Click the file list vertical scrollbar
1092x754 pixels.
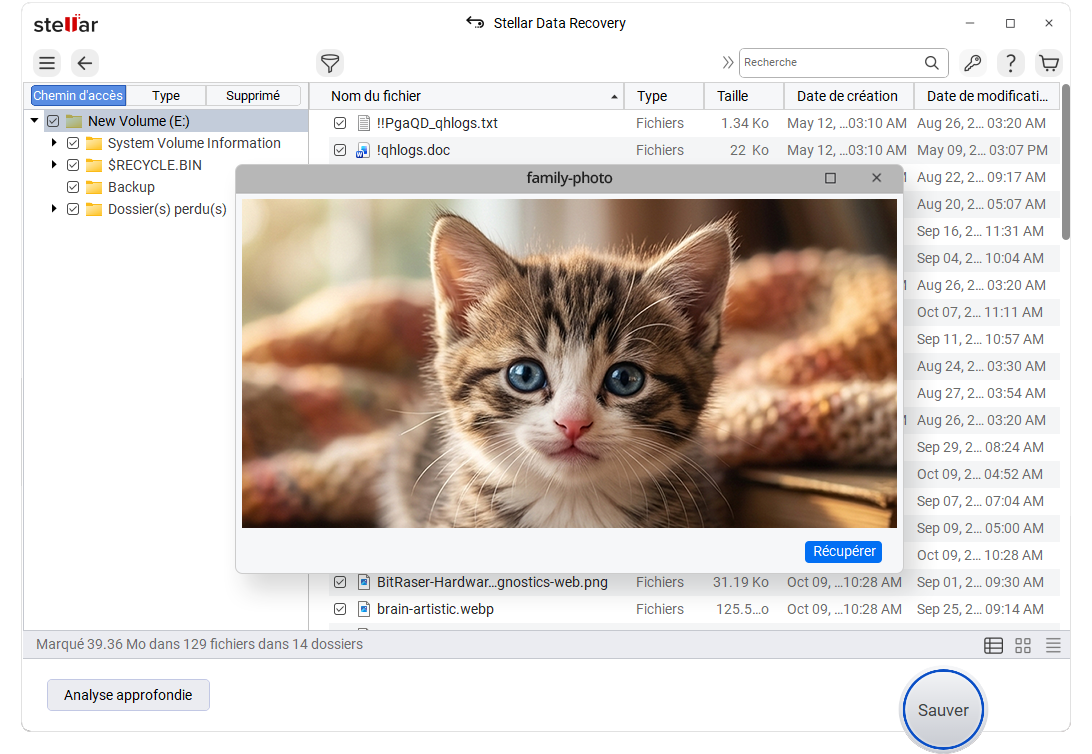pos(1066,164)
